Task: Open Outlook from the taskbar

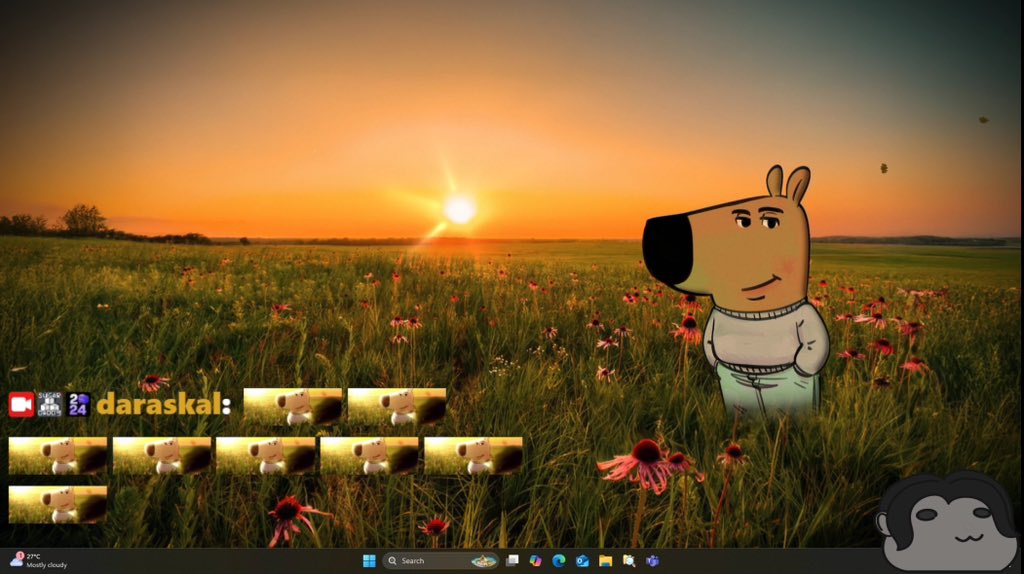Action: tap(583, 561)
